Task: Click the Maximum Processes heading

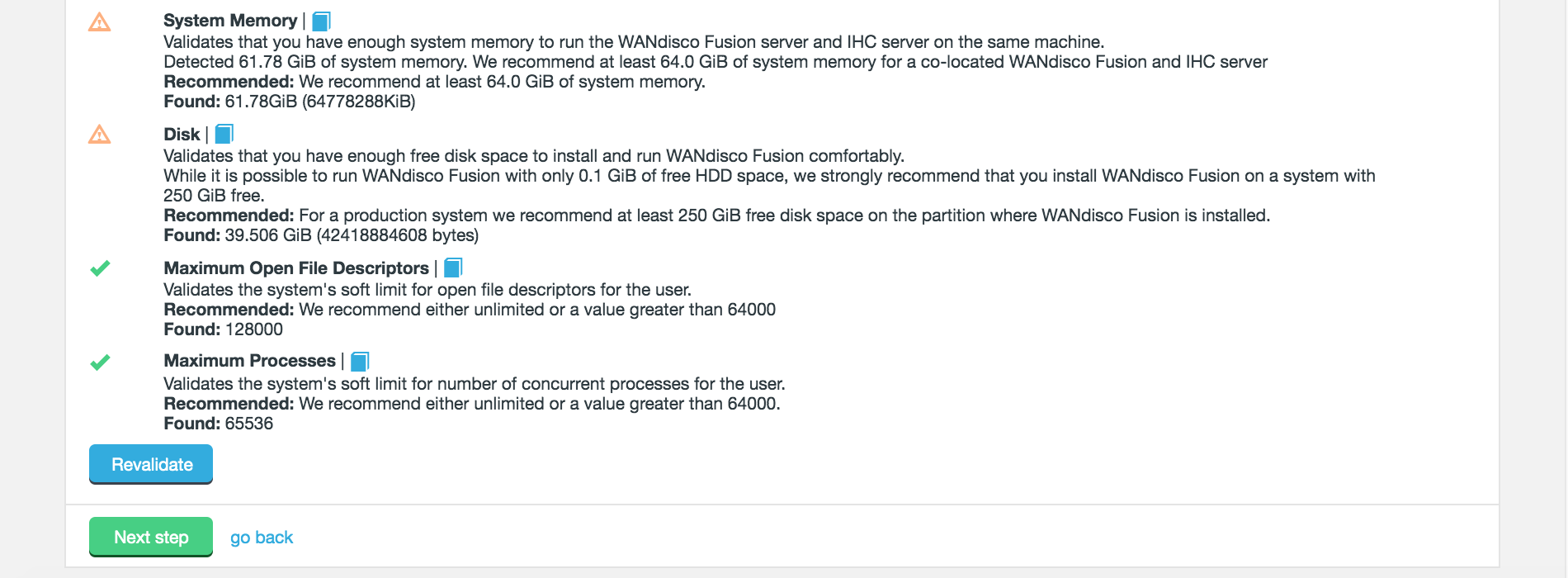Action: [249, 361]
